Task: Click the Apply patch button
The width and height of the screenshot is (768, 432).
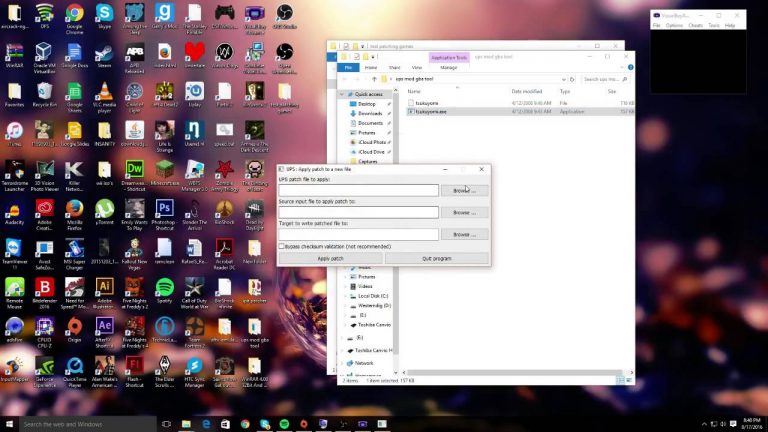Action: (330, 258)
